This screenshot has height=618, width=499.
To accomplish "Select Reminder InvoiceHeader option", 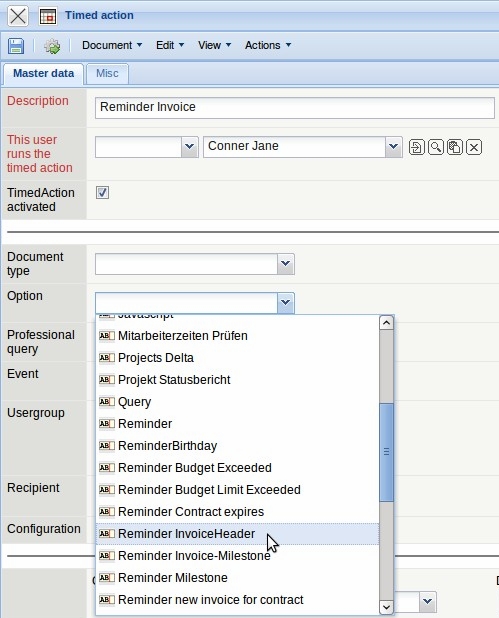I will [x=237, y=534].
